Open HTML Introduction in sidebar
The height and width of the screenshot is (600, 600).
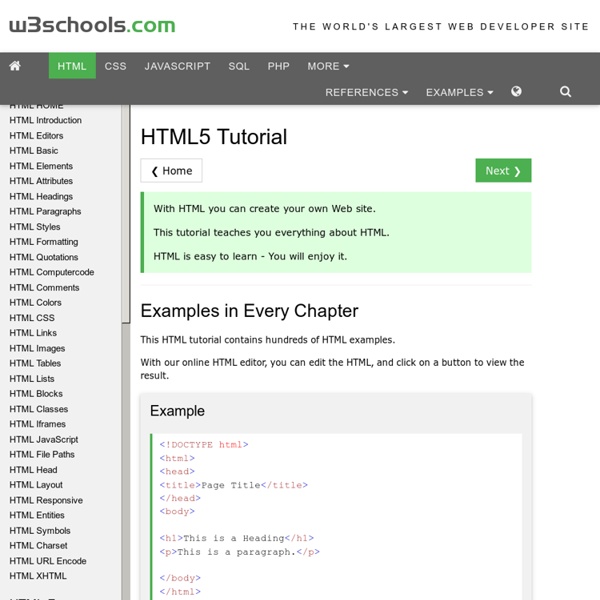click(x=46, y=120)
